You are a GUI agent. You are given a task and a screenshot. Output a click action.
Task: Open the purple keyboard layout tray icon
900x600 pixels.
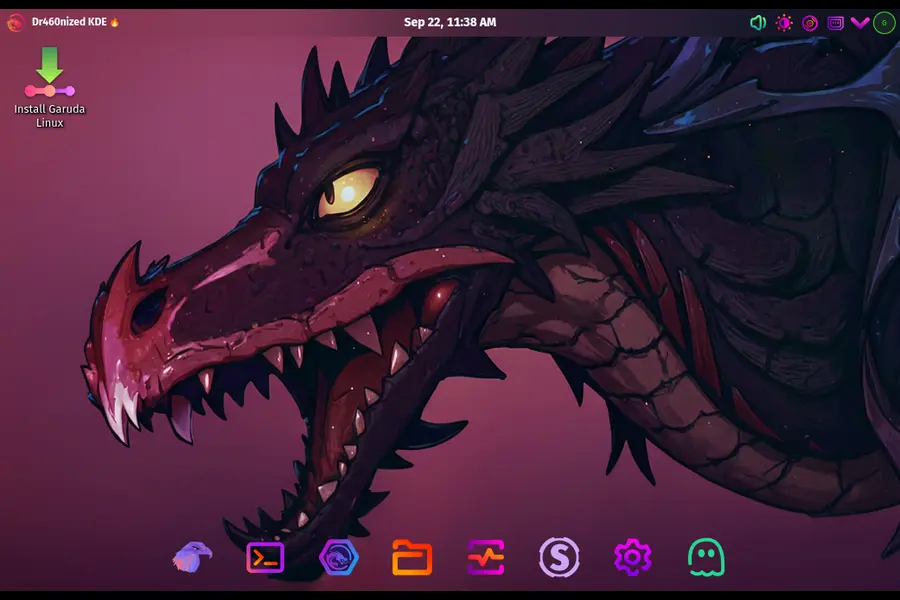coord(835,23)
